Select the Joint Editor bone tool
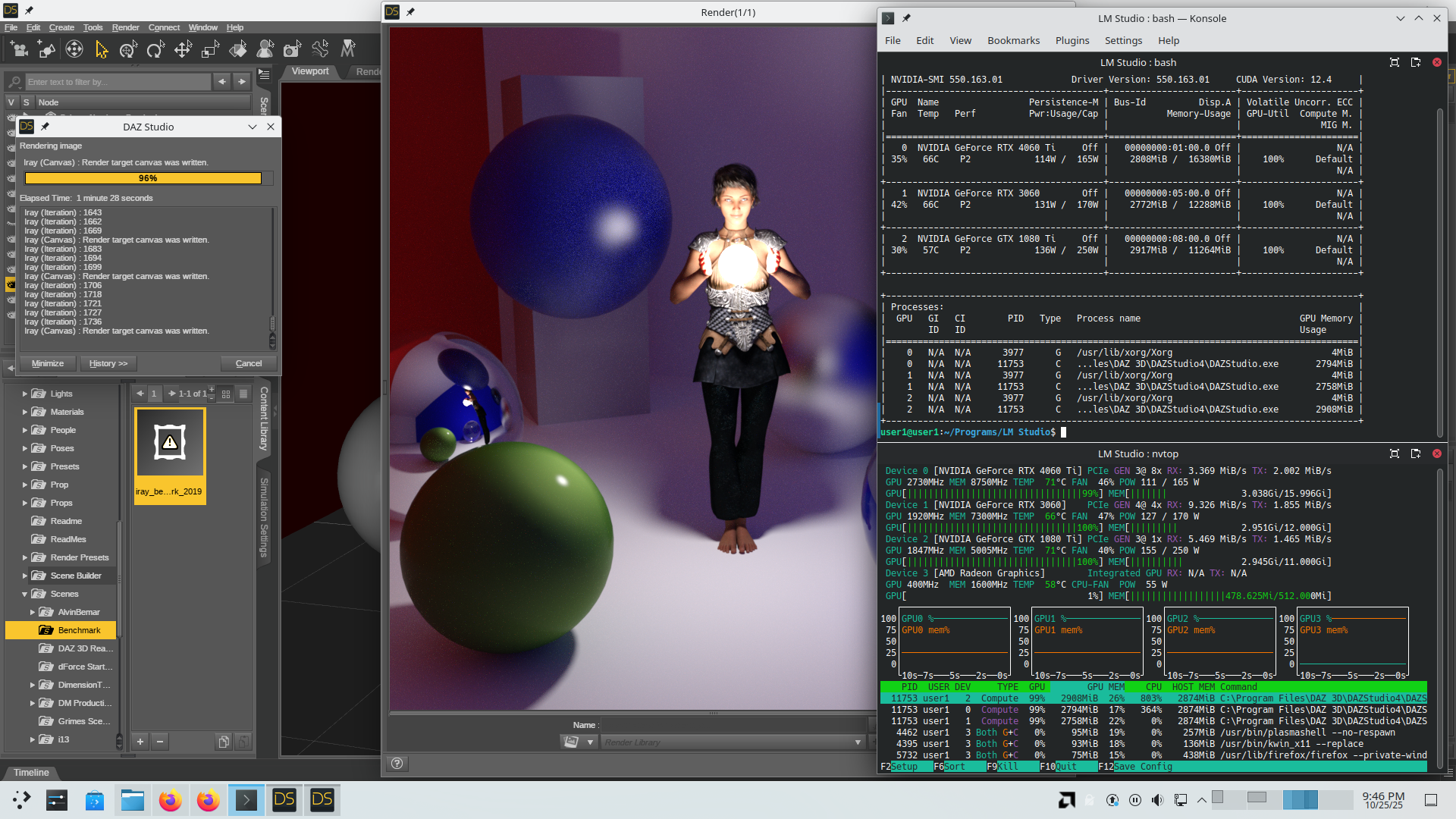This screenshot has height=819, width=1456. (x=320, y=50)
